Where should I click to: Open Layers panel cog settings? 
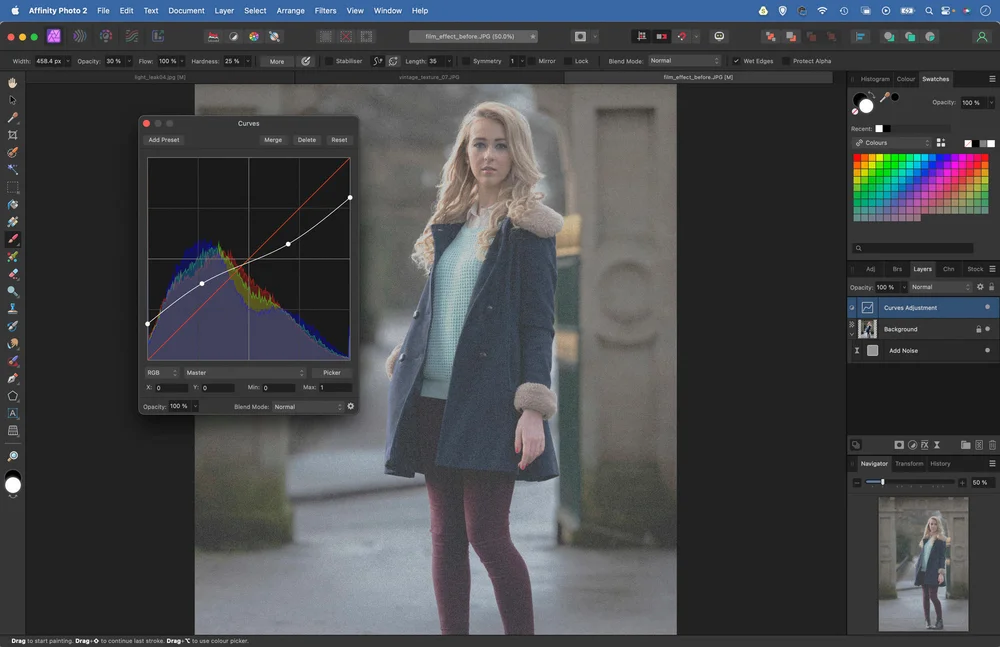tap(980, 287)
